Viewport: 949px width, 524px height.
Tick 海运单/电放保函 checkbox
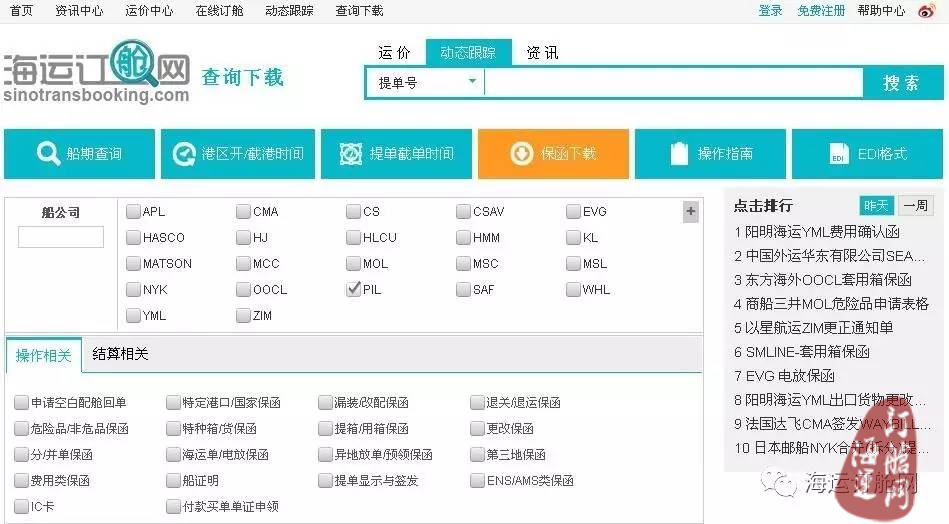(x=173, y=454)
